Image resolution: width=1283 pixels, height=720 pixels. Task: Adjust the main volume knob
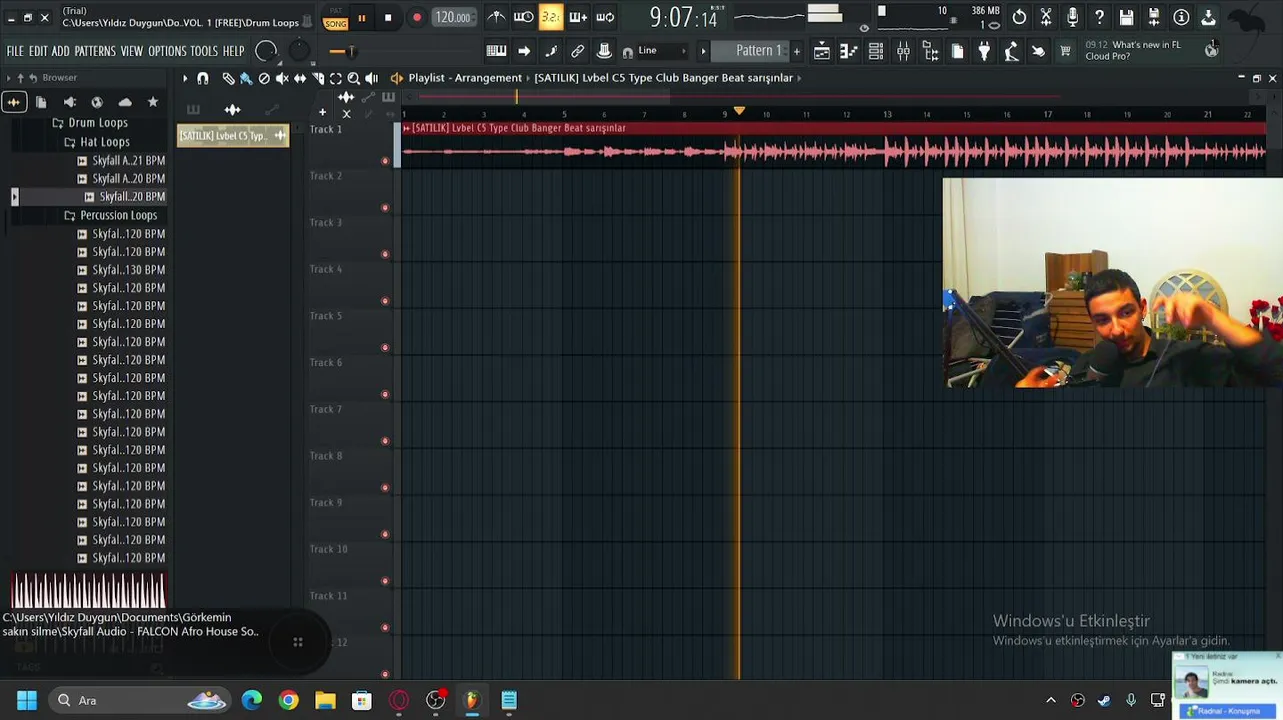point(266,50)
